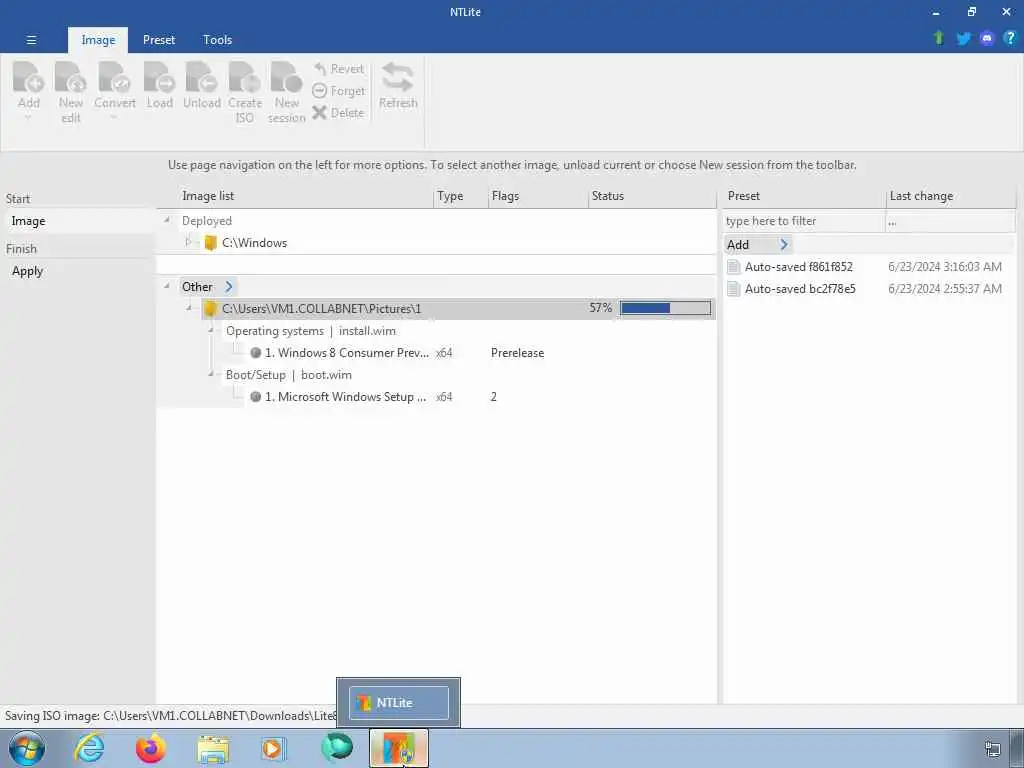
Task: Click the ISO saving progress bar
Action: coord(665,308)
